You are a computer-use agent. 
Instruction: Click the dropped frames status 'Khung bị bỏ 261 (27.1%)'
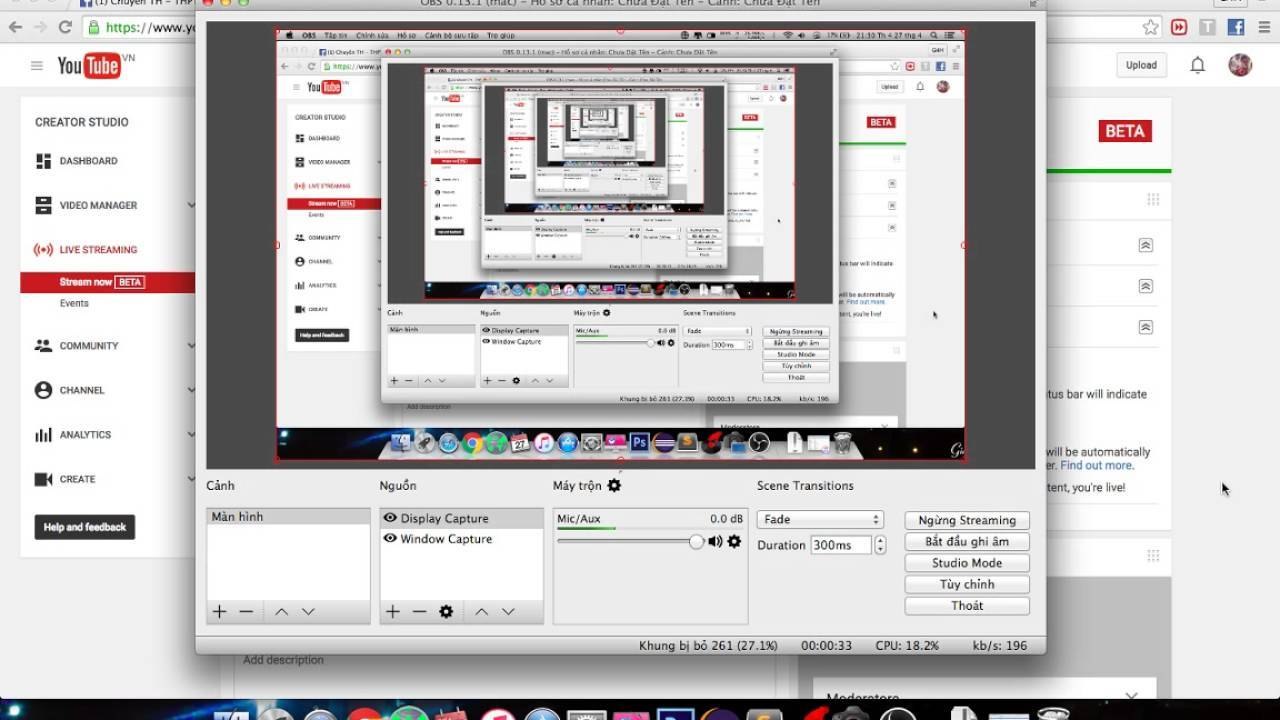pyautogui.click(x=708, y=646)
